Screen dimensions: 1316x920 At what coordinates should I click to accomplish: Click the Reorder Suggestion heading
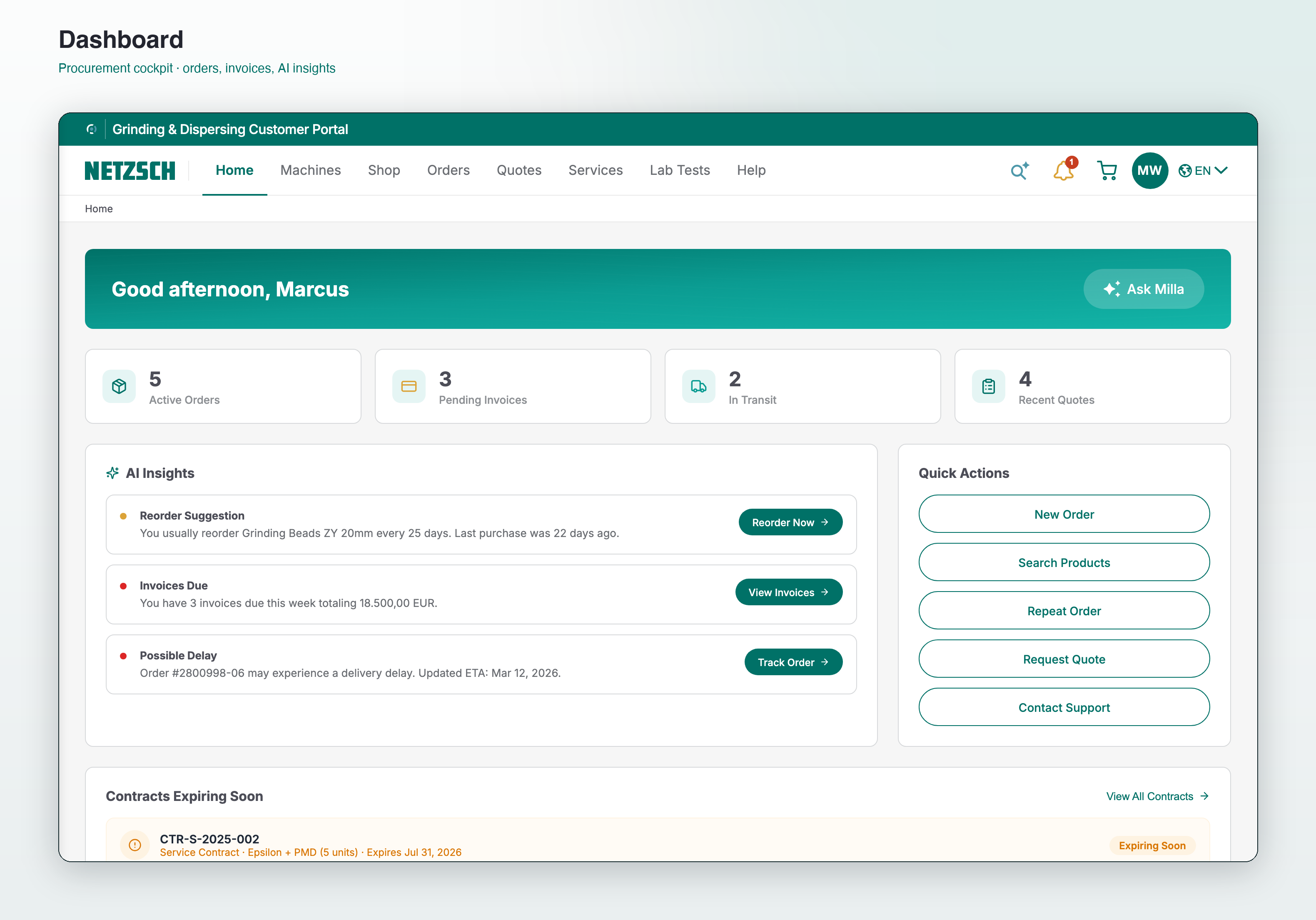pyautogui.click(x=192, y=515)
